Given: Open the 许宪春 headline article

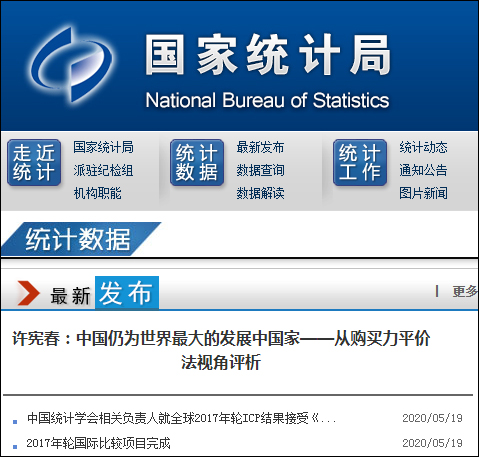Looking at the screenshot, I should (221, 350).
